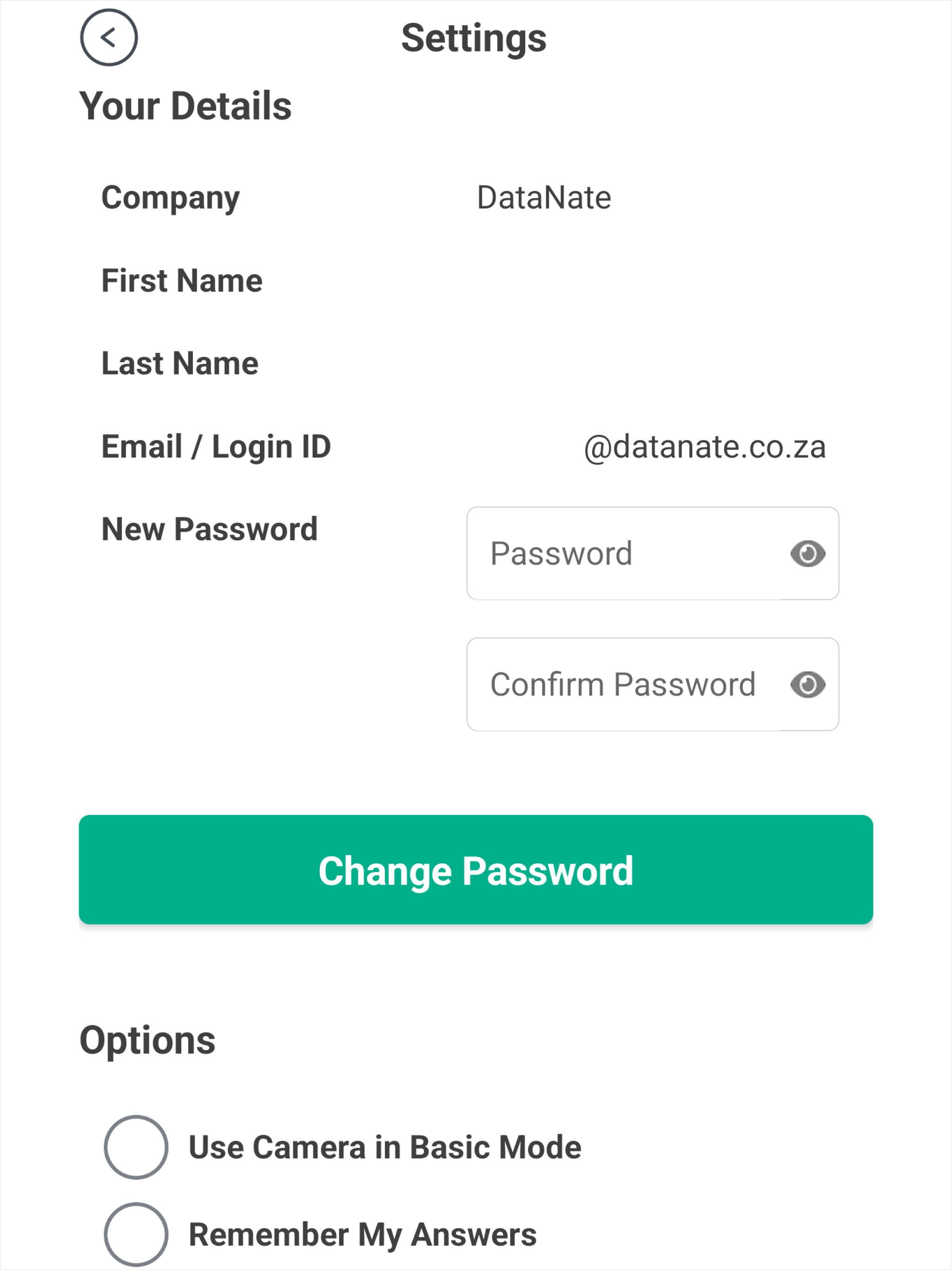Show the New Password field's hidden text
Image resolution: width=952 pixels, height=1270 pixels.
coord(807,554)
